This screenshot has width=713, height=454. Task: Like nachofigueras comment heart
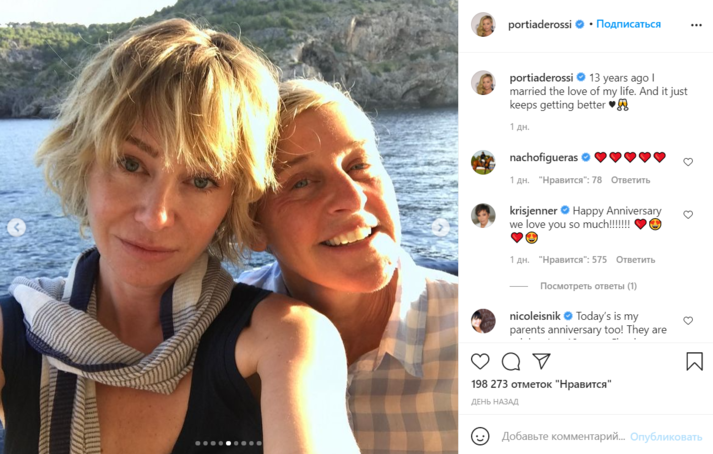[688, 162]
